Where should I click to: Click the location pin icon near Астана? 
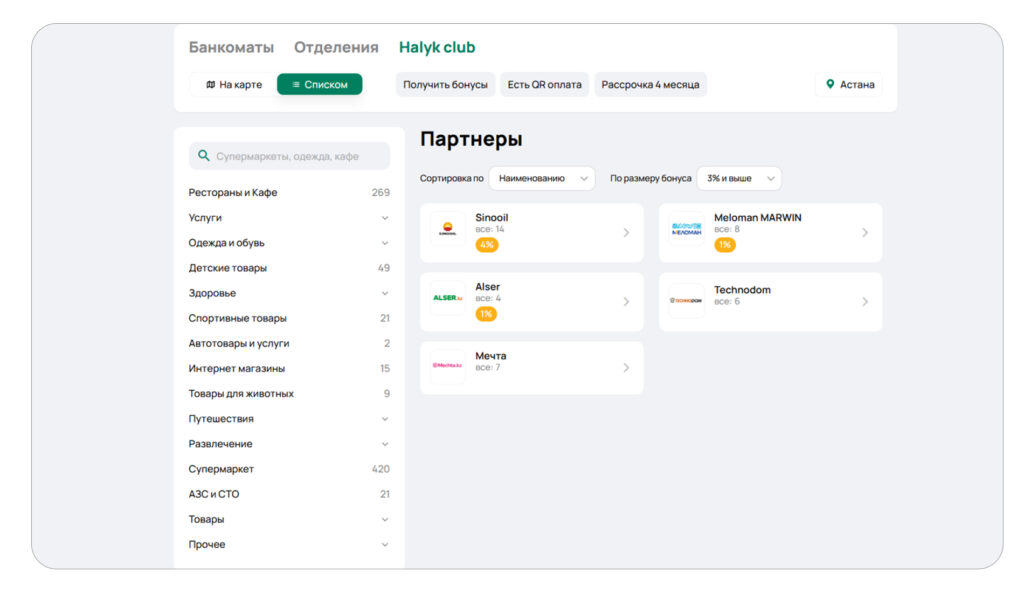[830, 84]
